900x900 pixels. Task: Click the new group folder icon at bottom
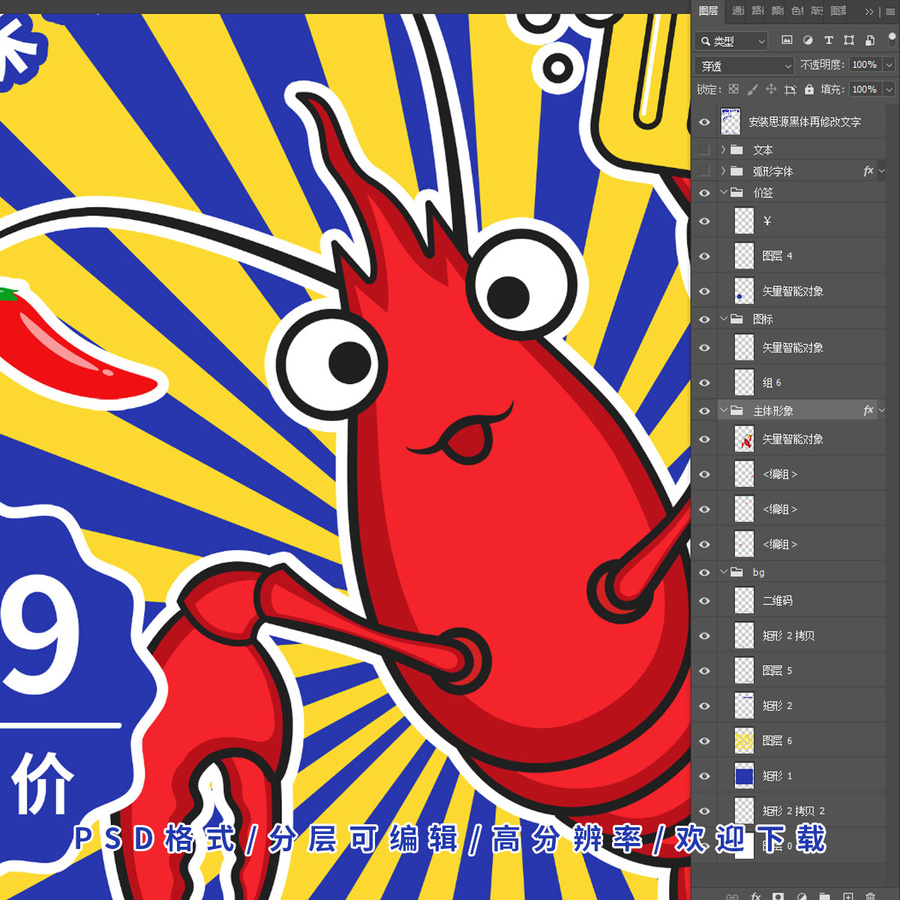[824, 895]
